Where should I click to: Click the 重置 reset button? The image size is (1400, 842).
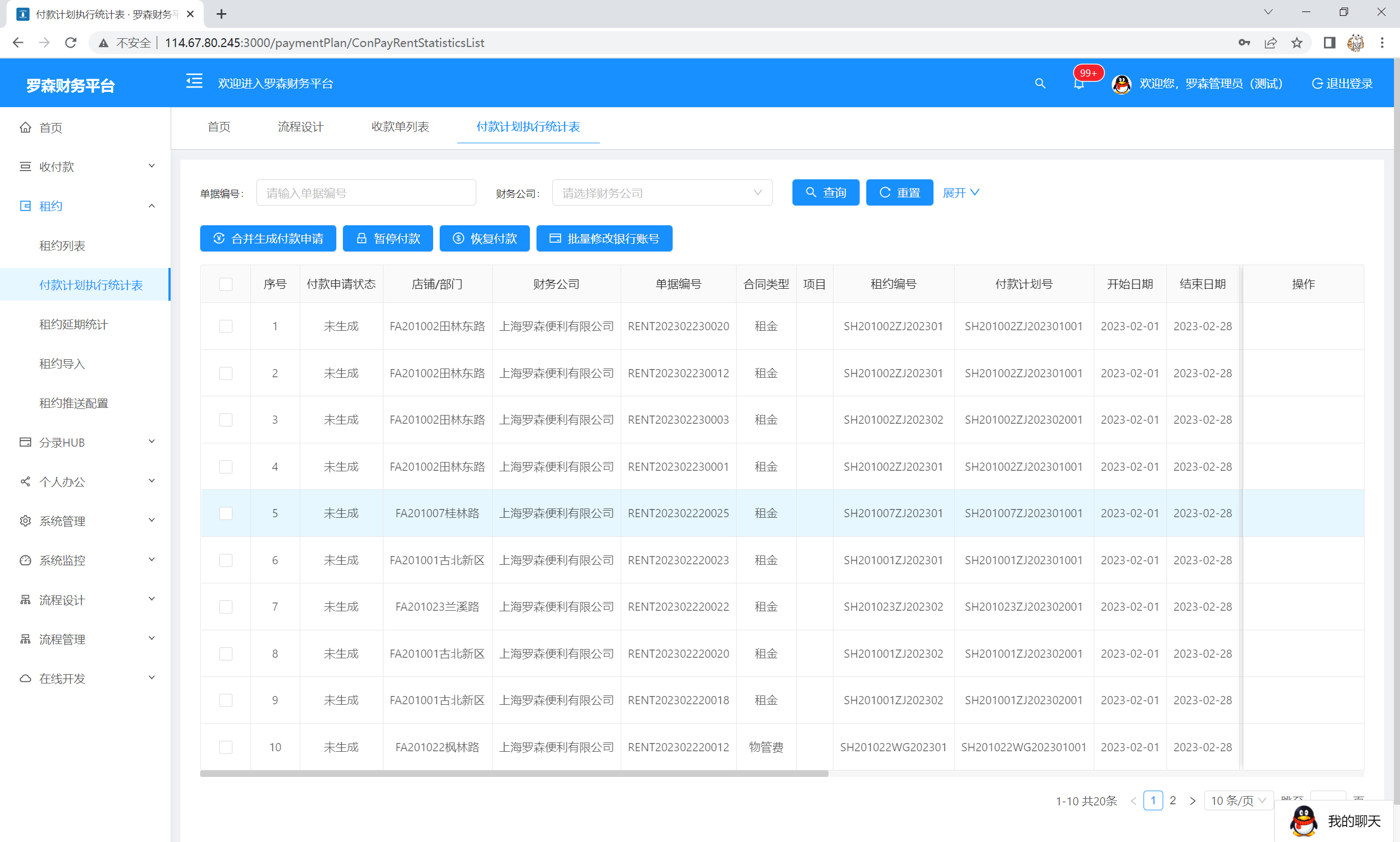coord(900,193)
